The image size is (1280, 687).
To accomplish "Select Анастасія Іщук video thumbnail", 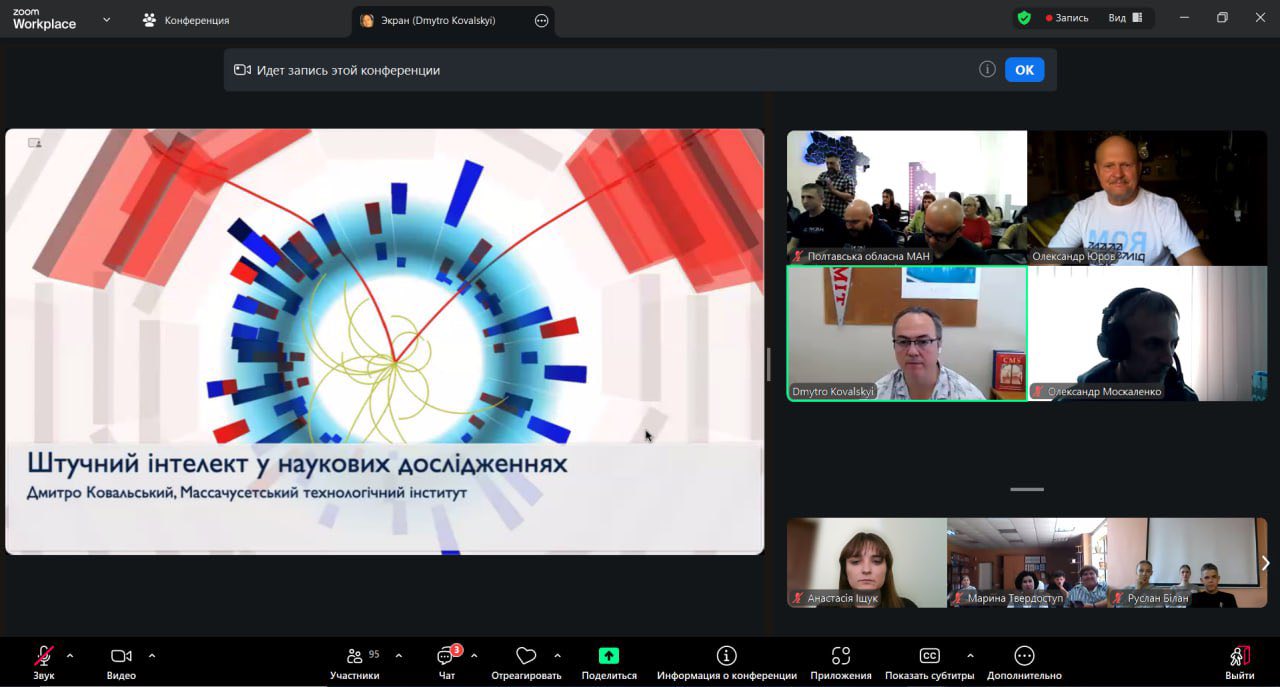I will pos(866,562).
